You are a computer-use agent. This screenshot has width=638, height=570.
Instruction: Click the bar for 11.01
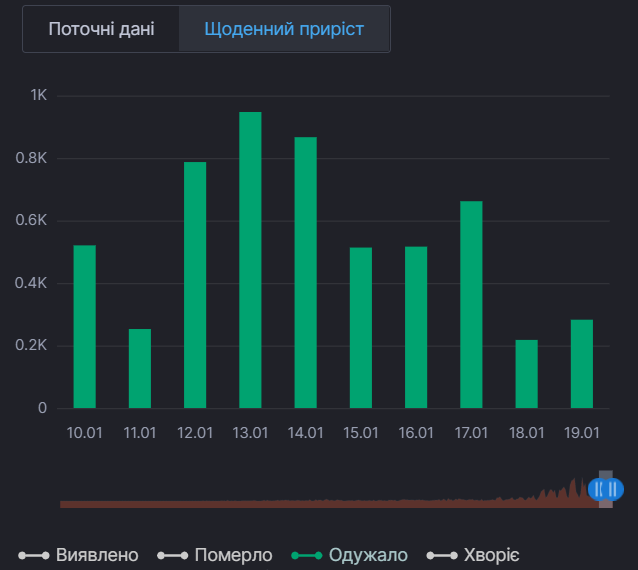coord(140,369)
